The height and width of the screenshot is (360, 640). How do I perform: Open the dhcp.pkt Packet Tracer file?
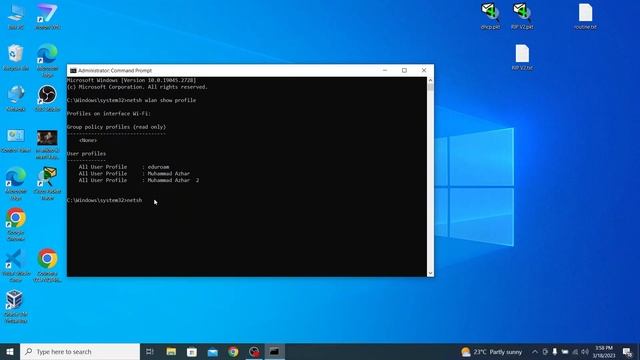click(490, 16)
